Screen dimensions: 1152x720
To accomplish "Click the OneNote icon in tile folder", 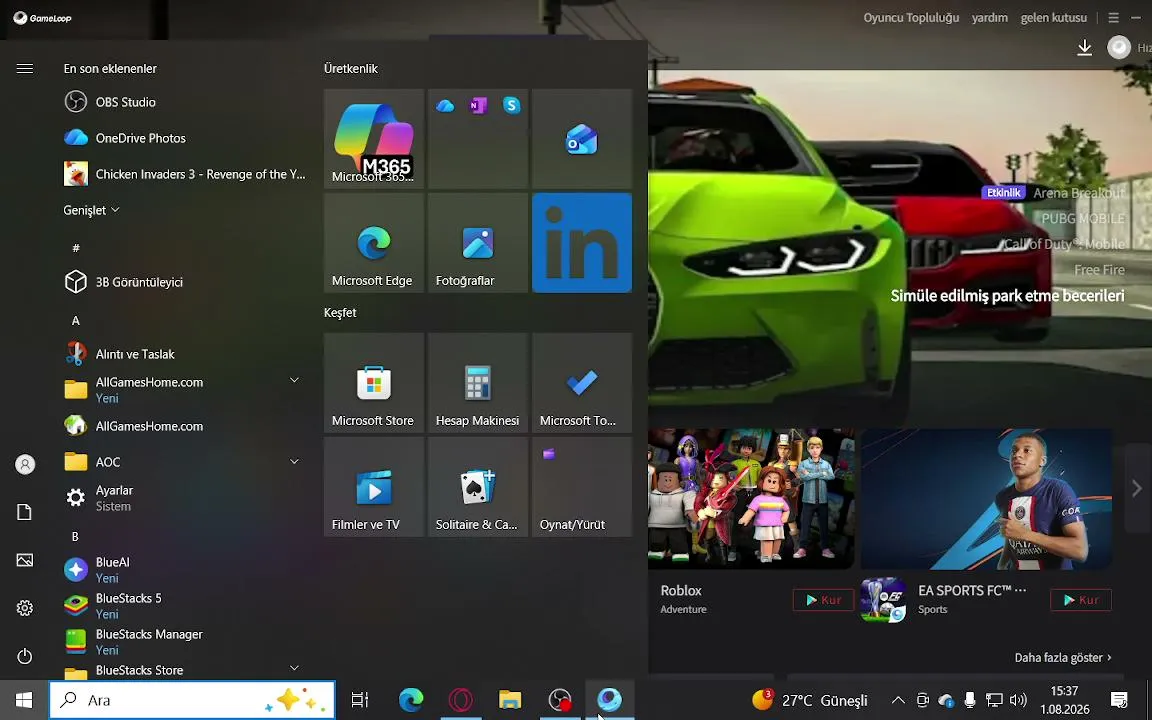I will tap(478, 106).
